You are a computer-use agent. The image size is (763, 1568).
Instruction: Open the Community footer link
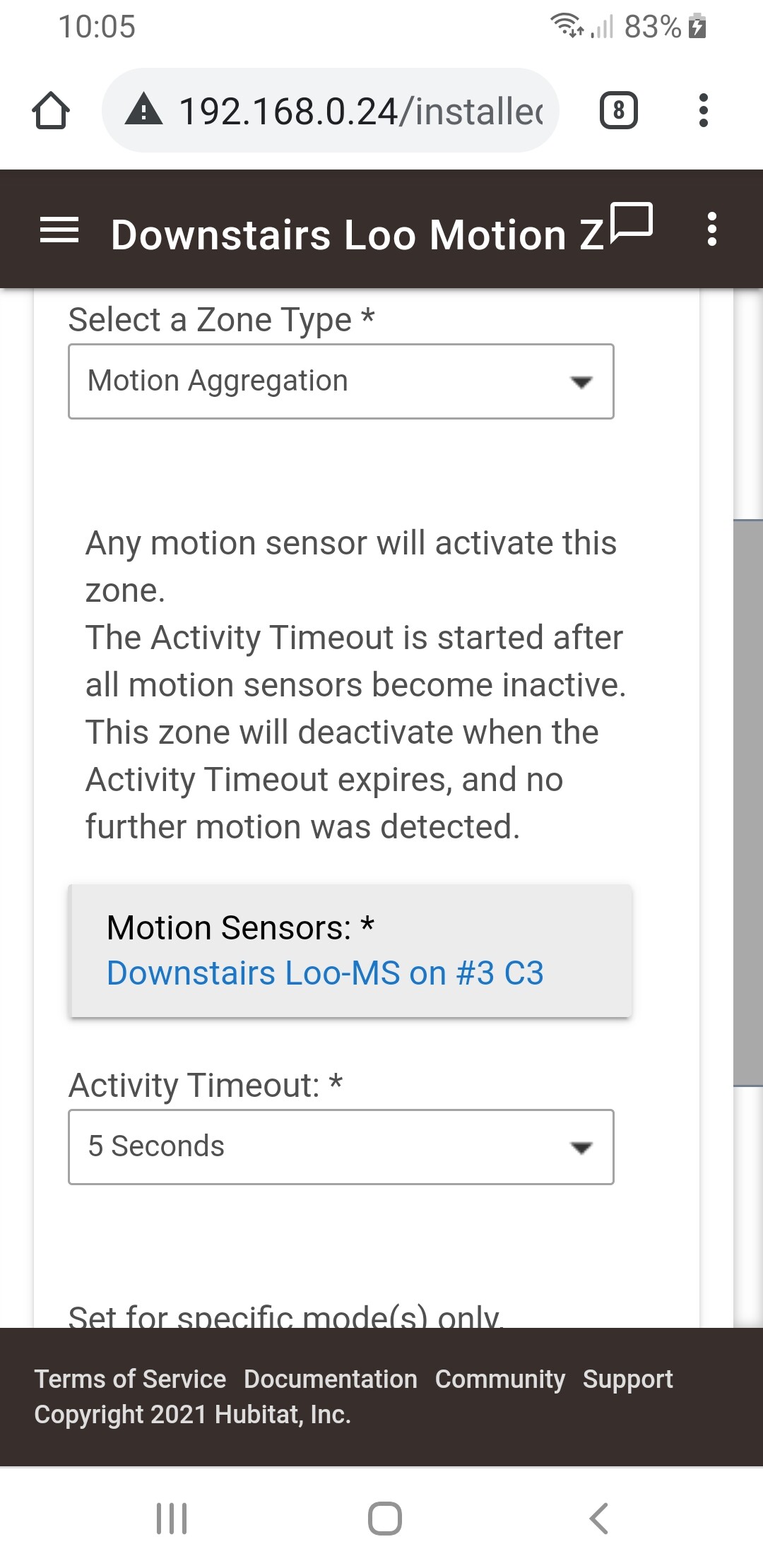500,1379
